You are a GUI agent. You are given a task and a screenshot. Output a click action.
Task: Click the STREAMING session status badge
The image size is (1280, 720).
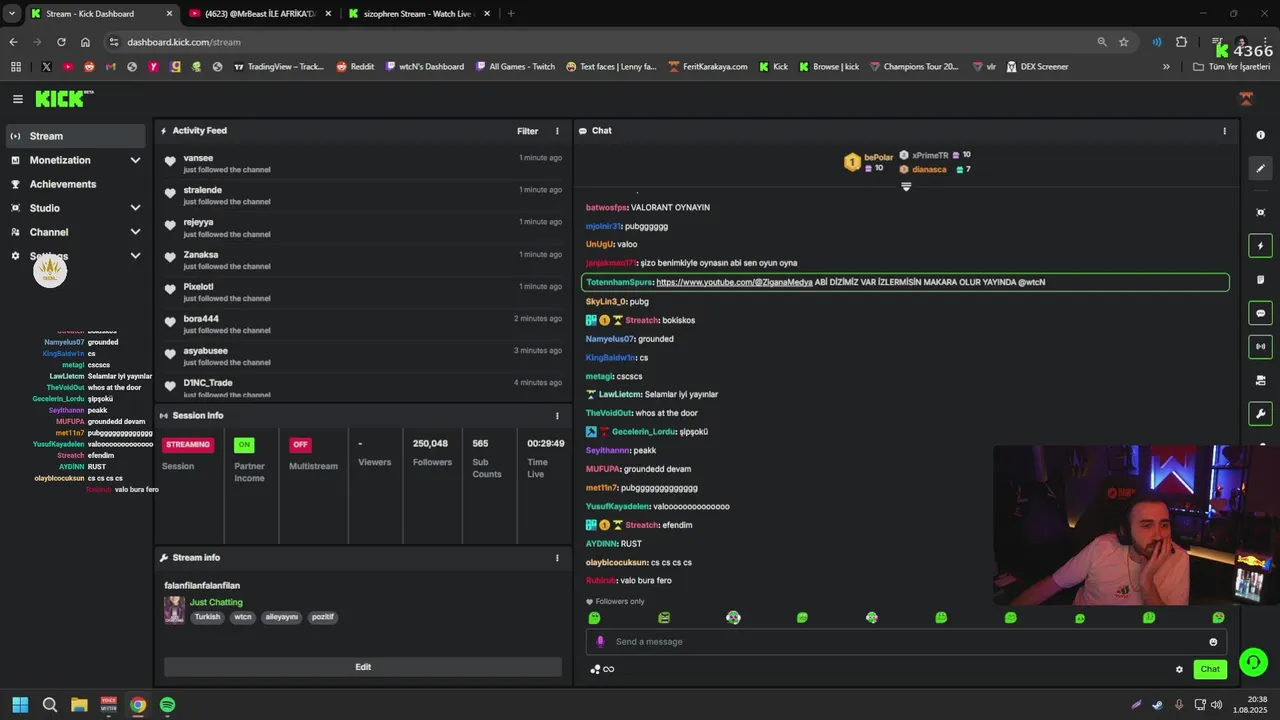click(188, 445)
